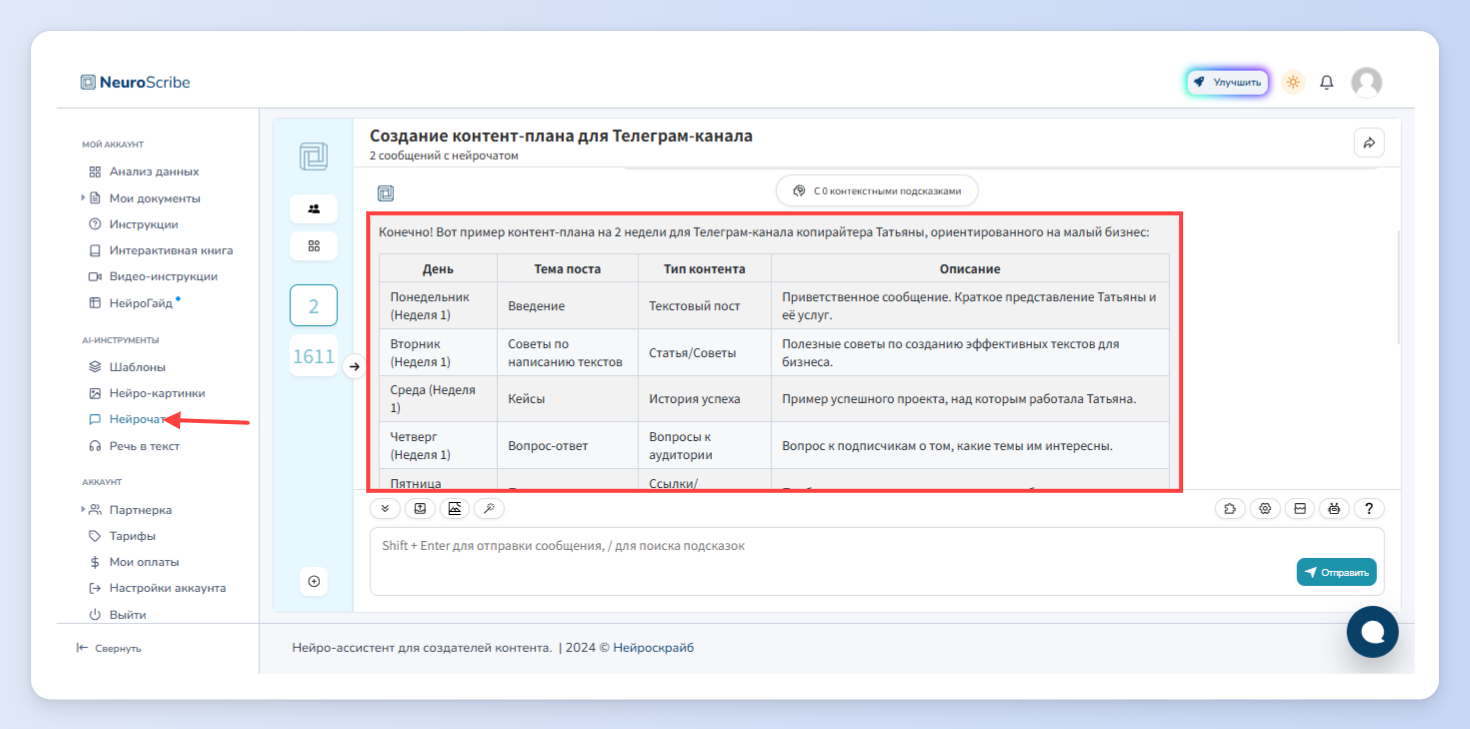Click the Описание column header

970,269
